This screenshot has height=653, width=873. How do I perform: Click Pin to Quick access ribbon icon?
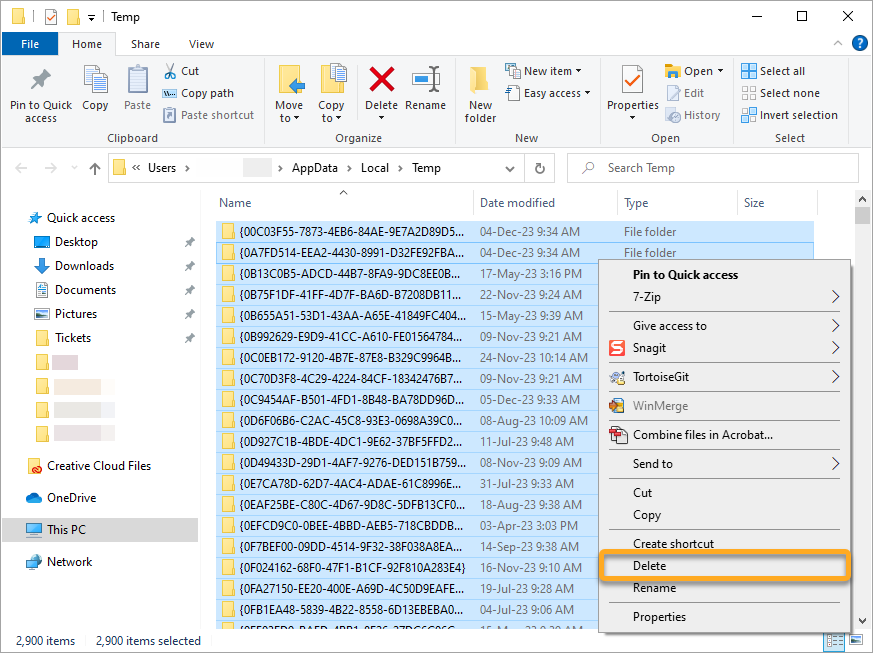41,93
